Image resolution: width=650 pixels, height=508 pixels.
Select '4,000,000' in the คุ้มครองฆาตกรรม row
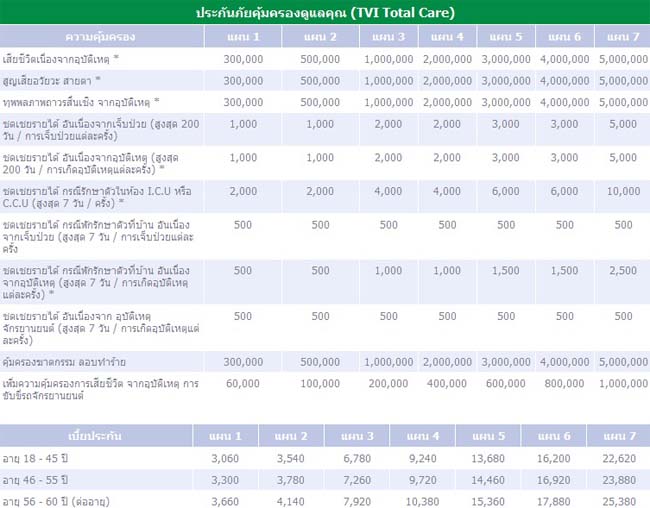click(565, 362)
